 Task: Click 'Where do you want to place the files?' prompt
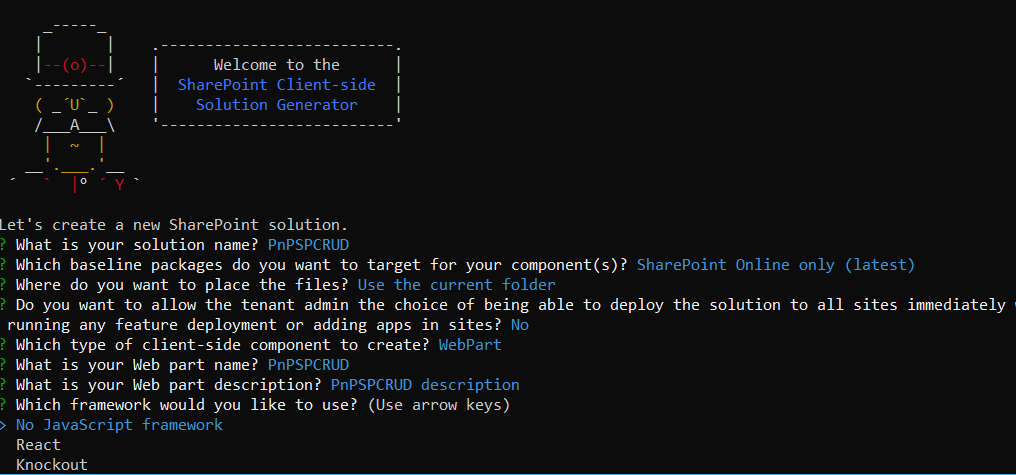pos(182,285)
